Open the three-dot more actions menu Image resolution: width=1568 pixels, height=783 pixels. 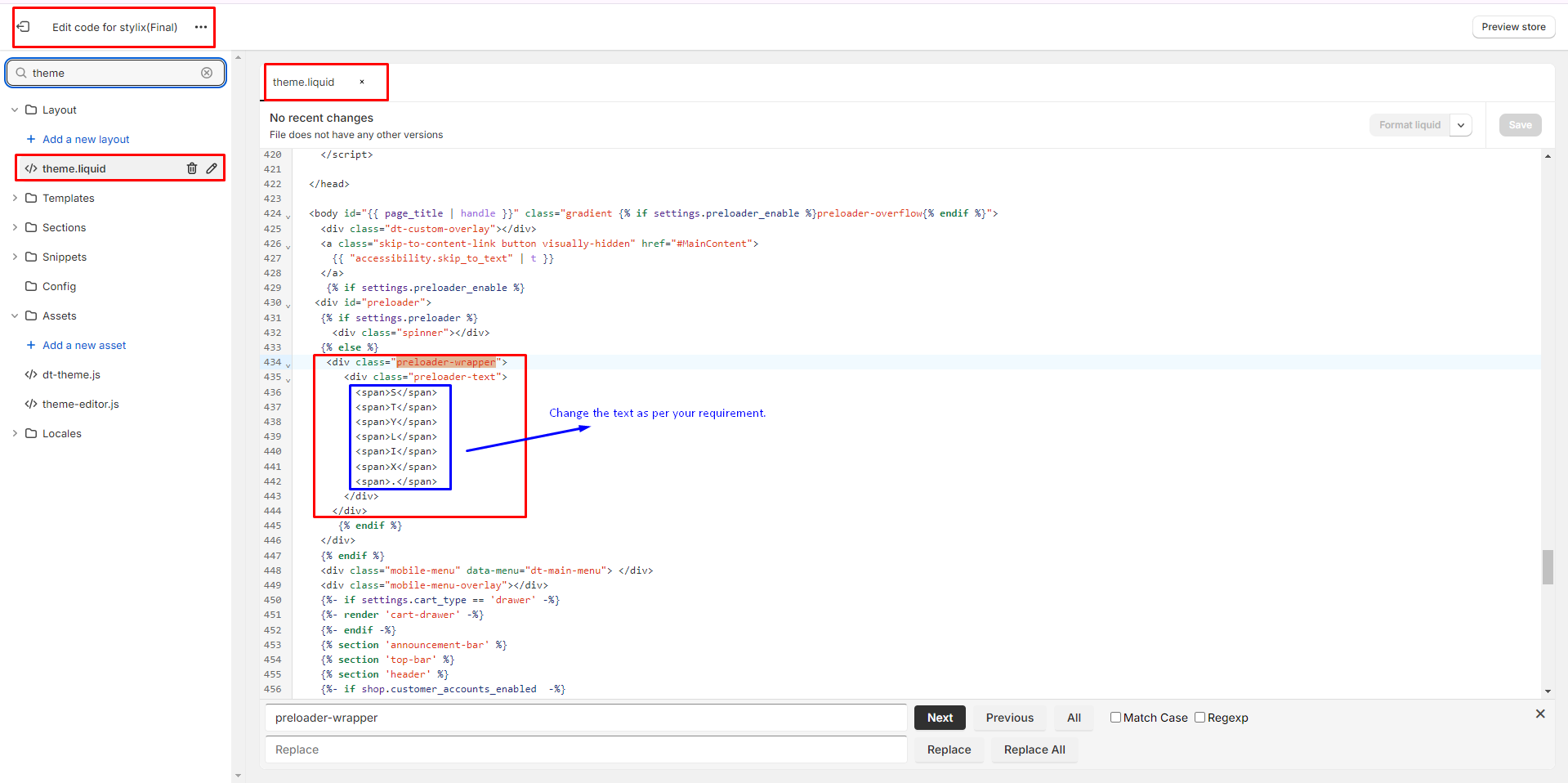click(x=201, y=27)
